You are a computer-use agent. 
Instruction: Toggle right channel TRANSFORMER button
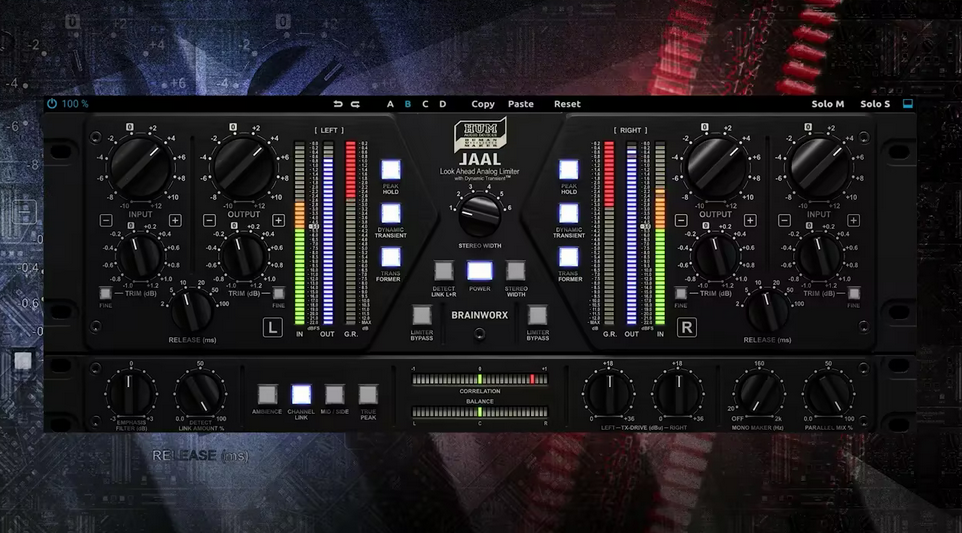pos(569,258)
